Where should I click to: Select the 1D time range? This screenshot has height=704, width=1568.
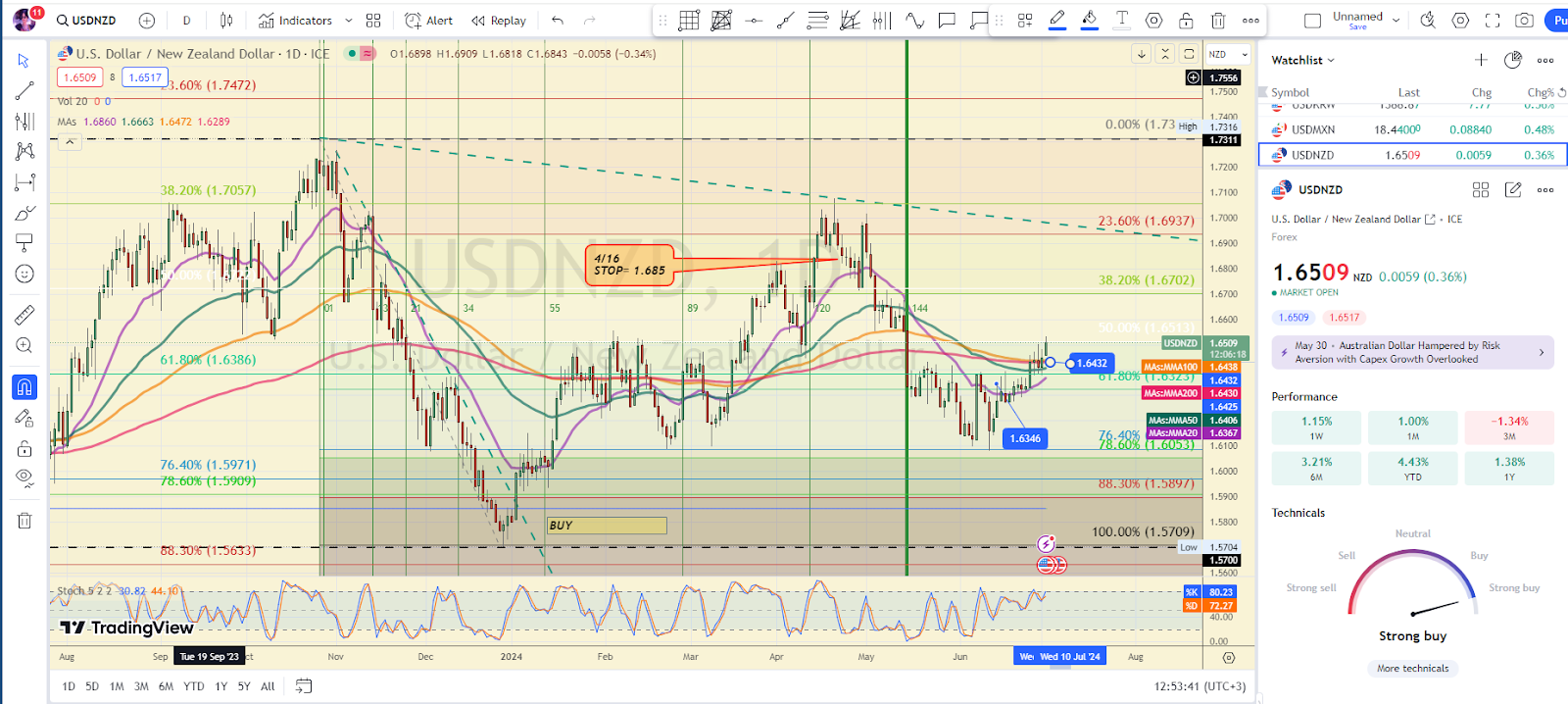click(69, 686)
